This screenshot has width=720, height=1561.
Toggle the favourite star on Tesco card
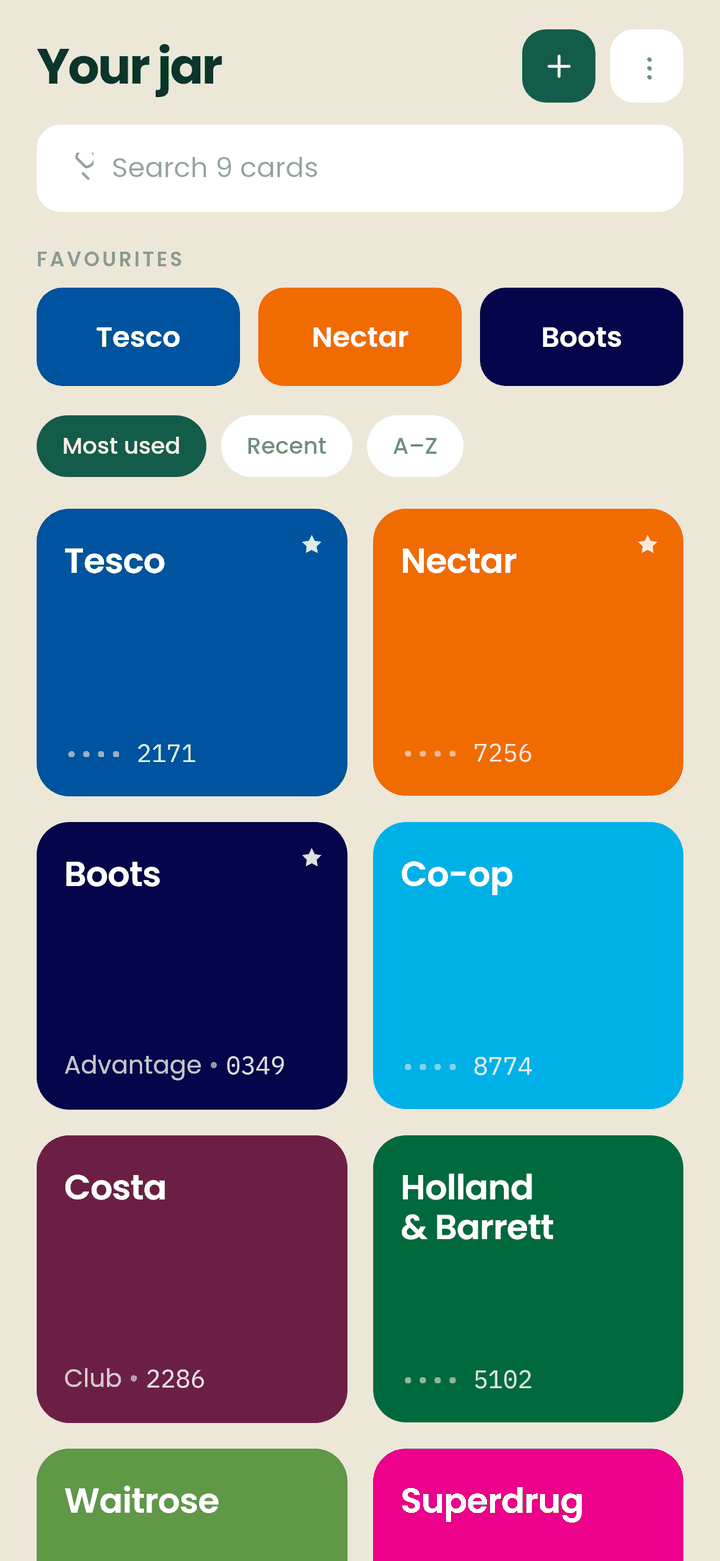312,544
